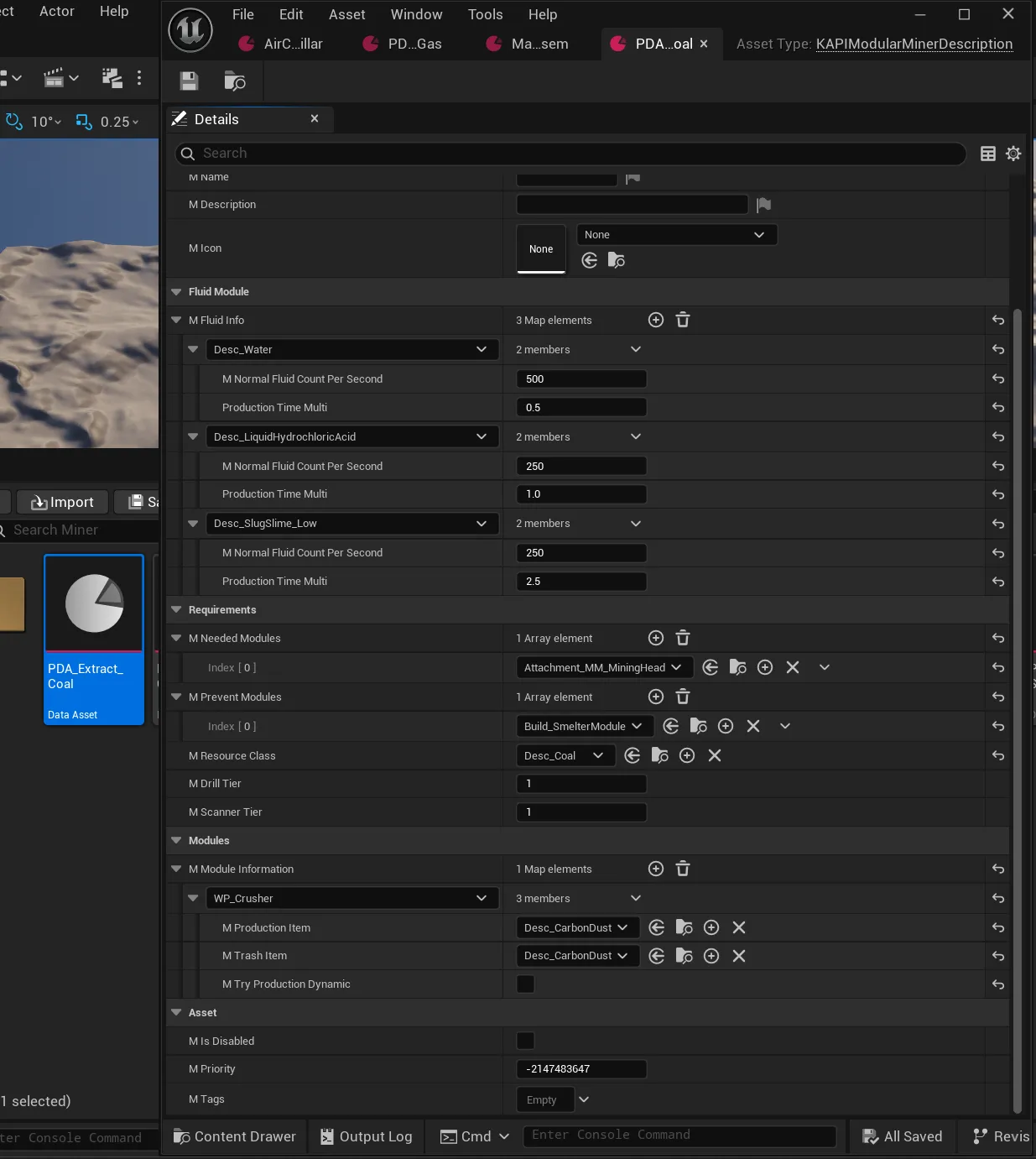Viewport: 1036px width, 1159px height.
Task: Click the Enter Console Command field
Action: tap(679, 1136)
